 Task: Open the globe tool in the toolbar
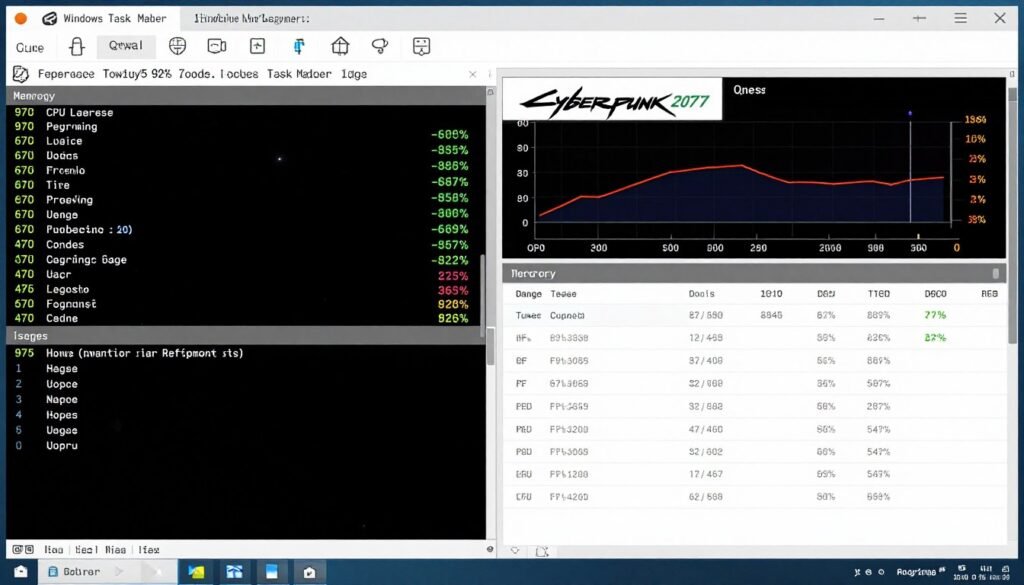tap(180, 46)
